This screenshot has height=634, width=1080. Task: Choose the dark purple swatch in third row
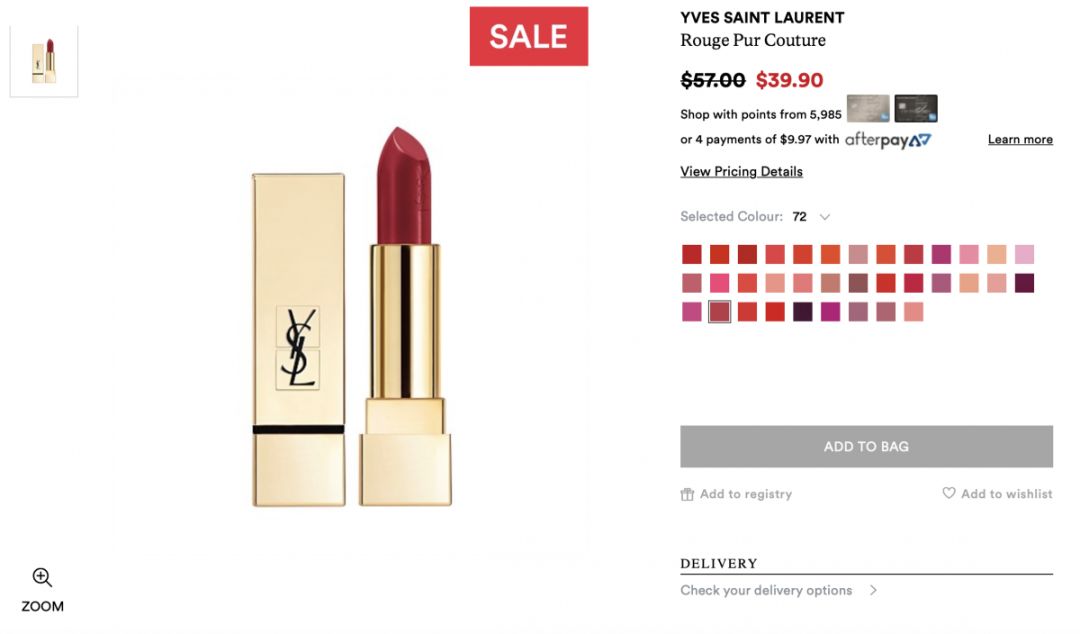(802, 312)
